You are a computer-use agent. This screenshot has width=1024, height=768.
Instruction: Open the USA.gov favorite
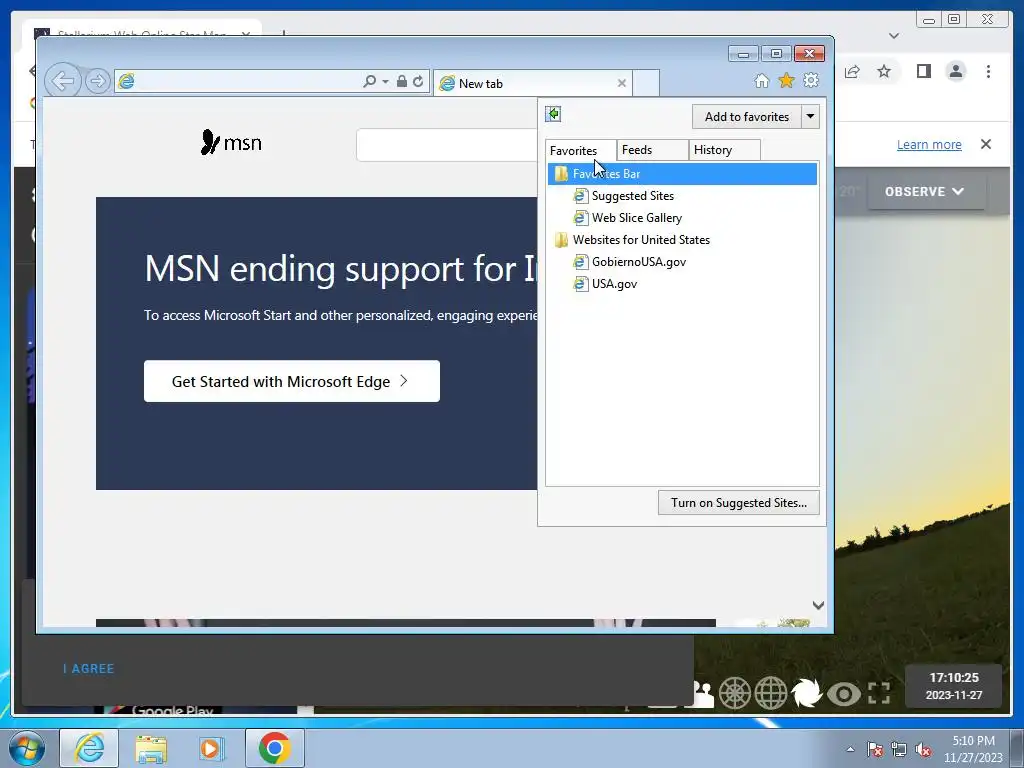(614, 284)
